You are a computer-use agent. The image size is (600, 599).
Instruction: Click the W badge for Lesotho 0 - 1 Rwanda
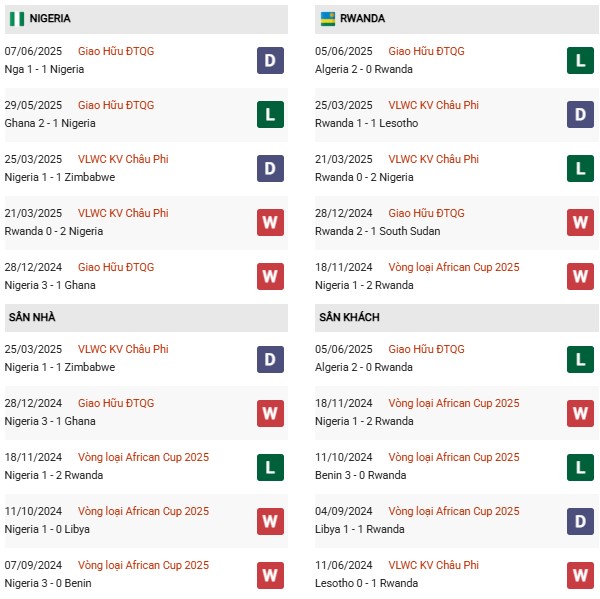[580, 575]
